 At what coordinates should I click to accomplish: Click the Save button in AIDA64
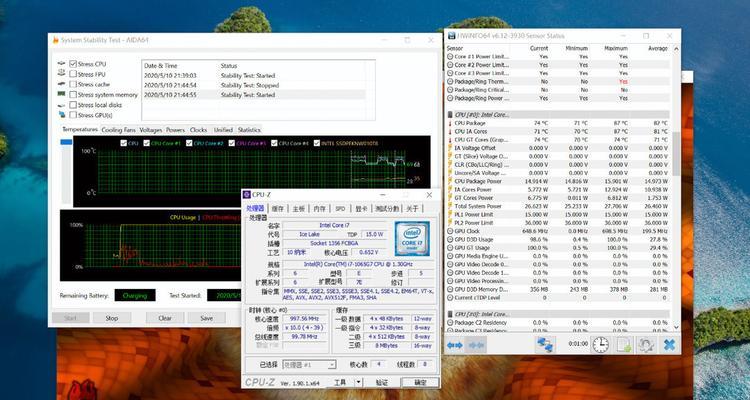coord(207,318)
